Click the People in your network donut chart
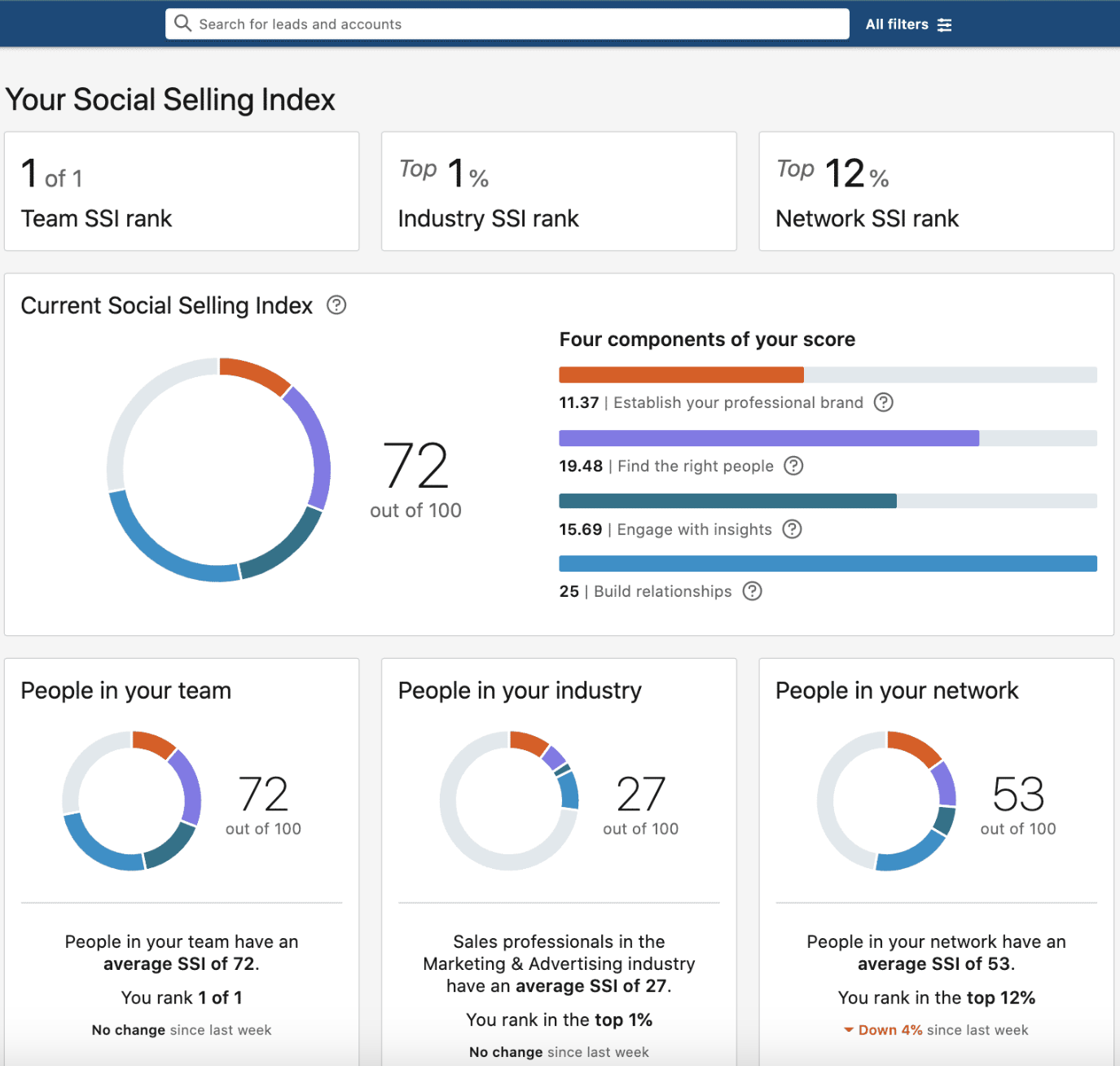Viewport: 1120px width, 1066px height. tap(887, 801)
